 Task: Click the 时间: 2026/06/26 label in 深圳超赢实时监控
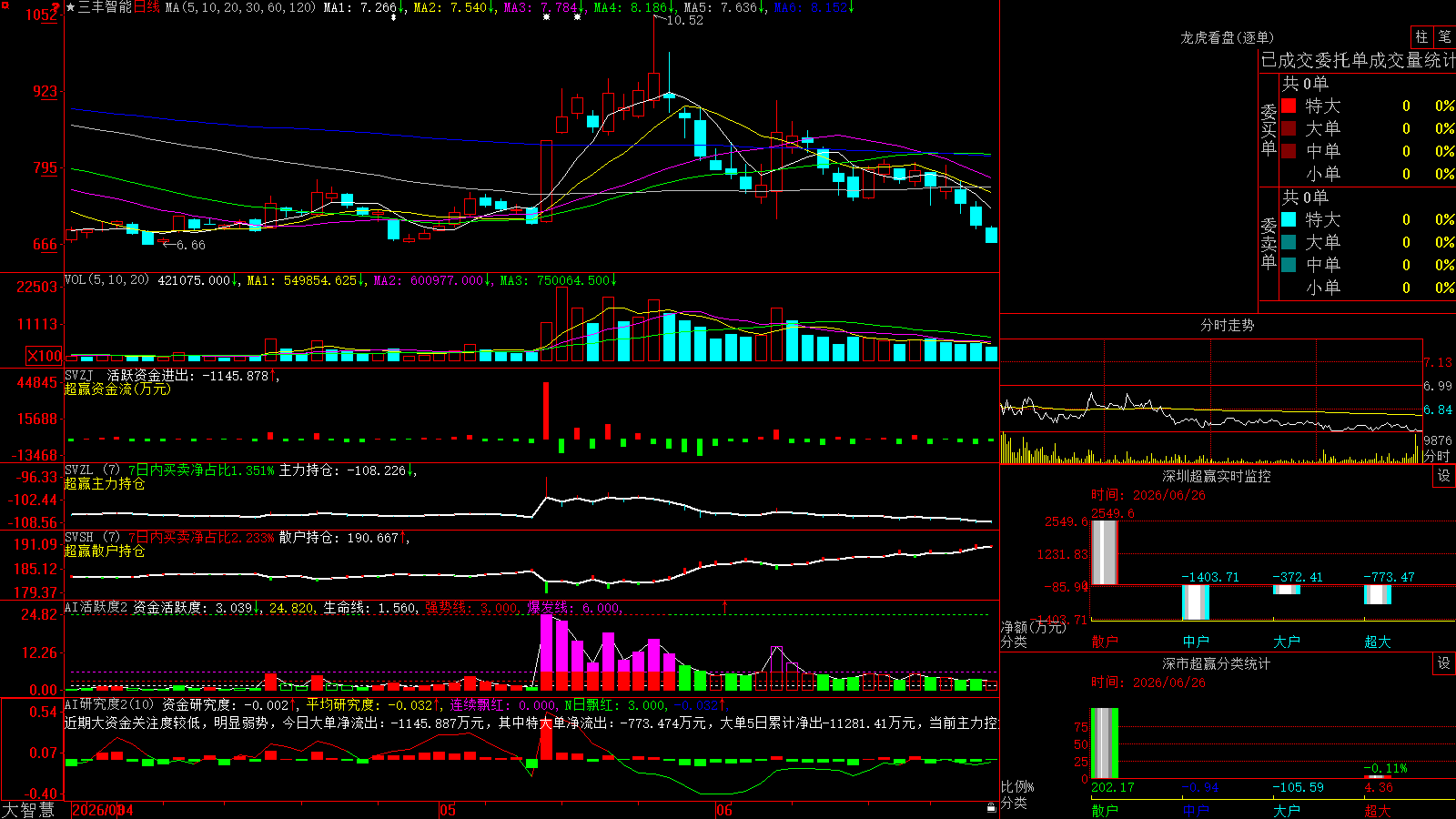(x=1148, y=495)
